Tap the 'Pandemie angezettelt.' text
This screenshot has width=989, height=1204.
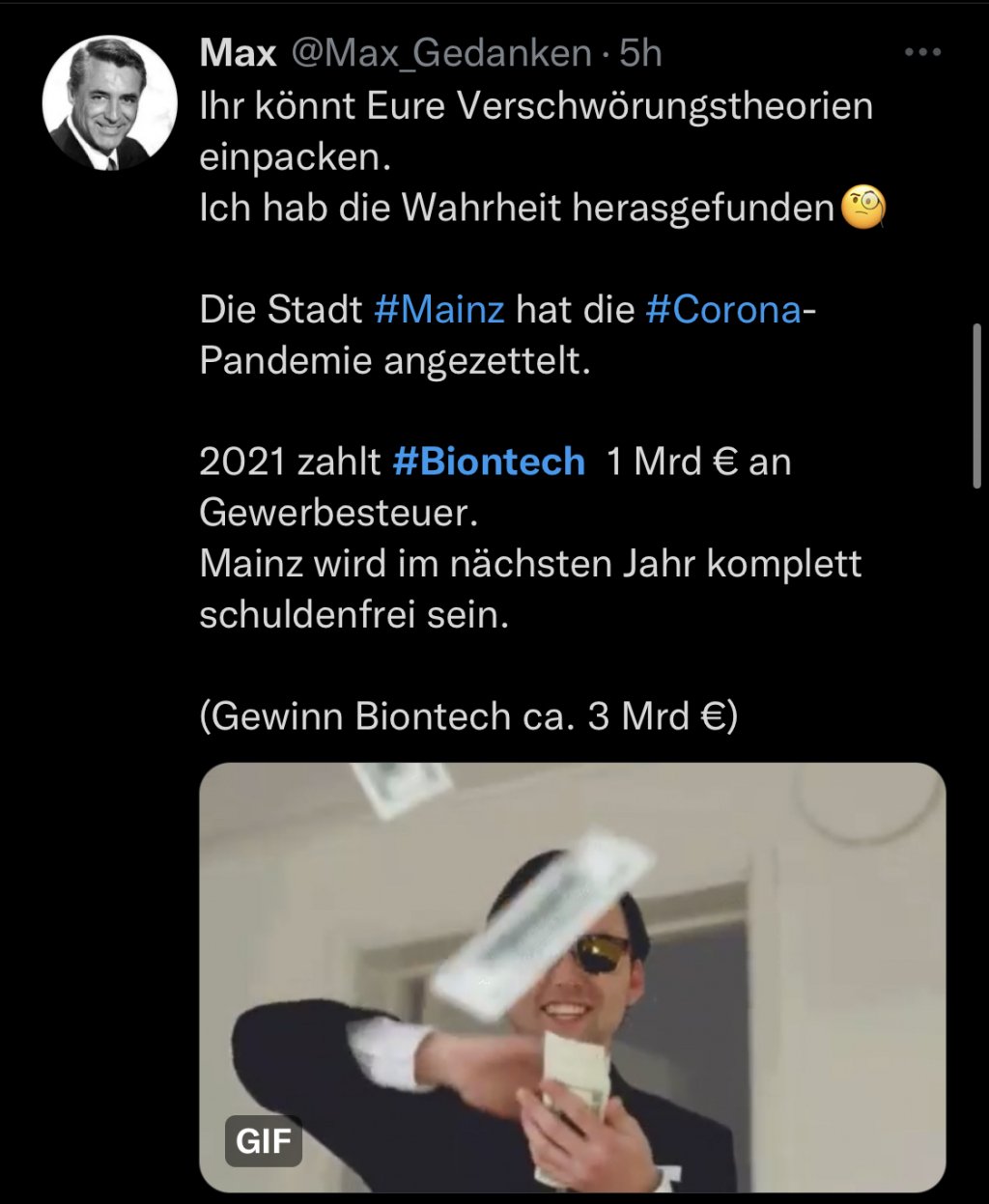[394, 361]
